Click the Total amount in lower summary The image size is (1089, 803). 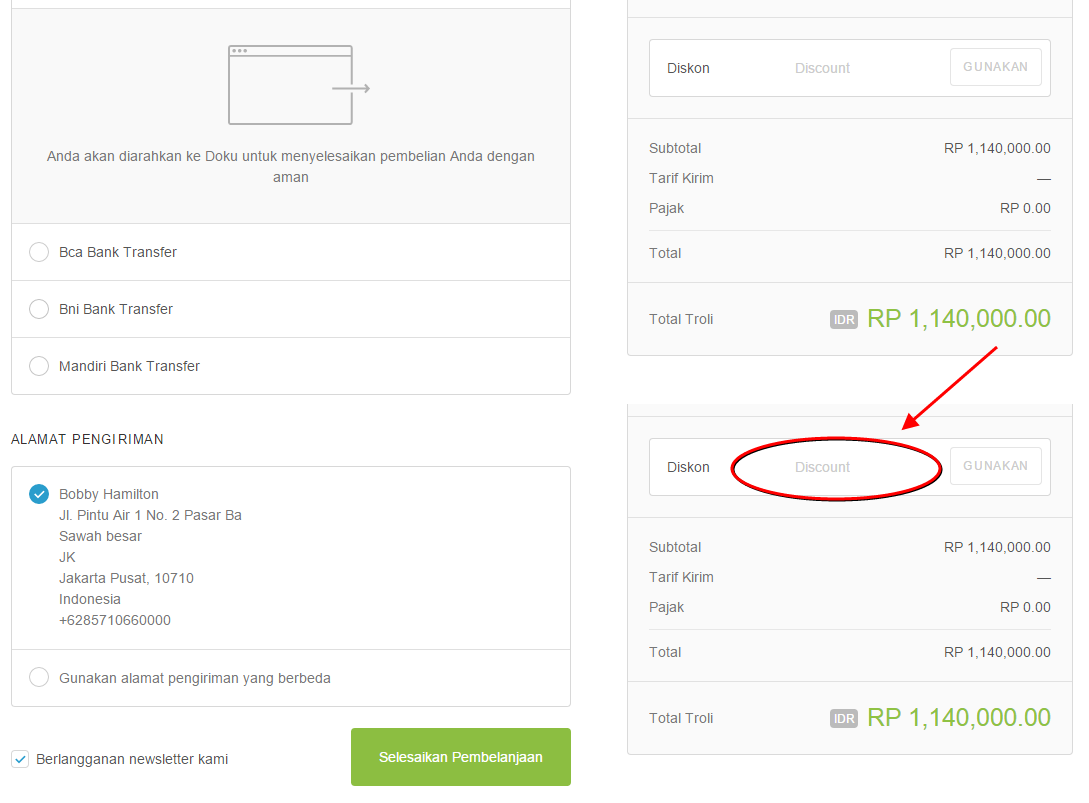[x=997, y=652]
